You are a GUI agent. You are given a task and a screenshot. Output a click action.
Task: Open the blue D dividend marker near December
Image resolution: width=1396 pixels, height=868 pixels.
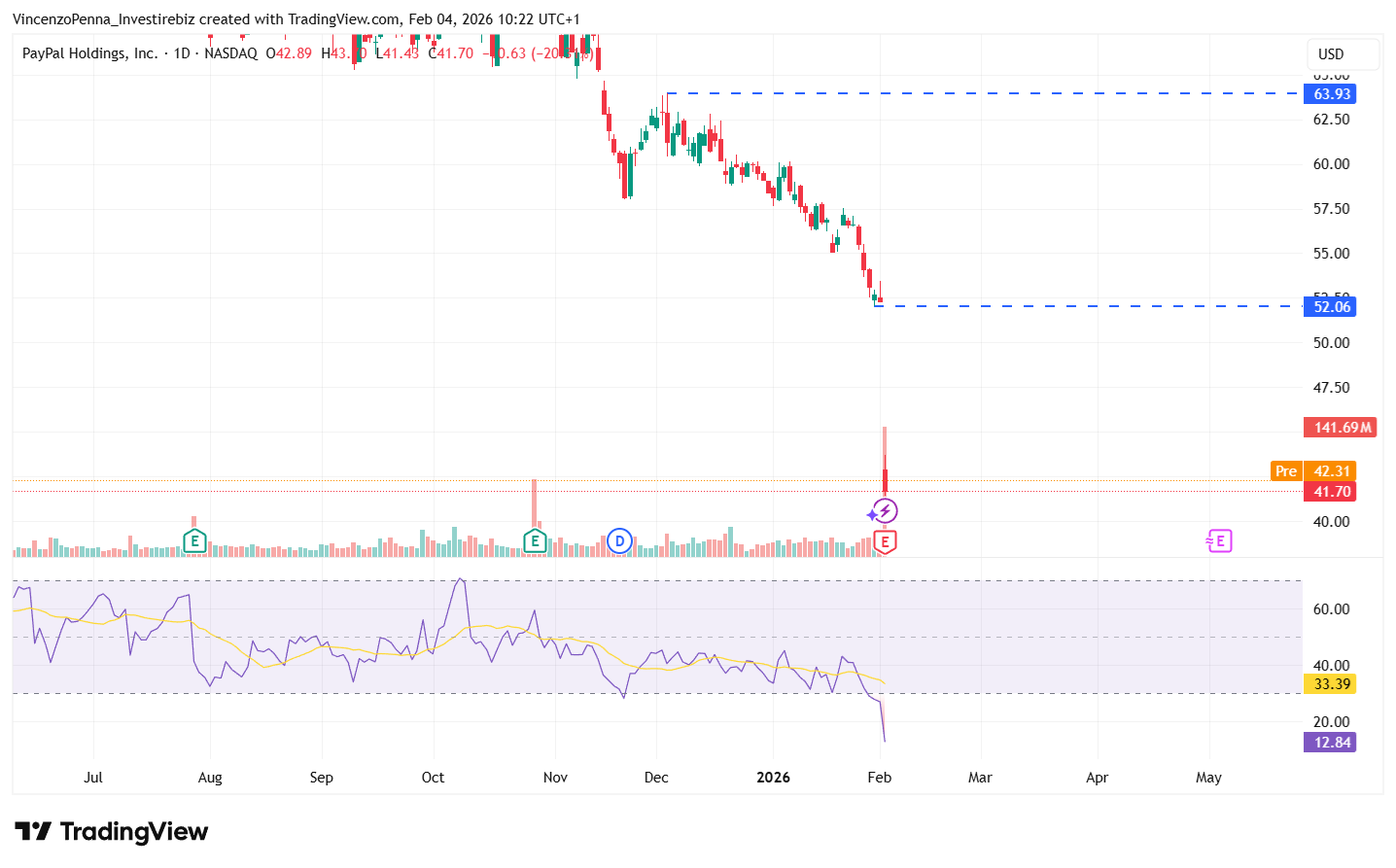pyautogui.click(x=619, y=540)
